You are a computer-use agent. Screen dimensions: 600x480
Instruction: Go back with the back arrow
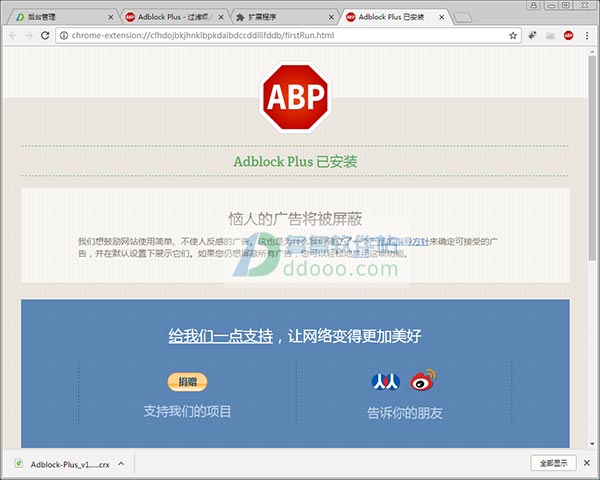click(x=13, y=36)
